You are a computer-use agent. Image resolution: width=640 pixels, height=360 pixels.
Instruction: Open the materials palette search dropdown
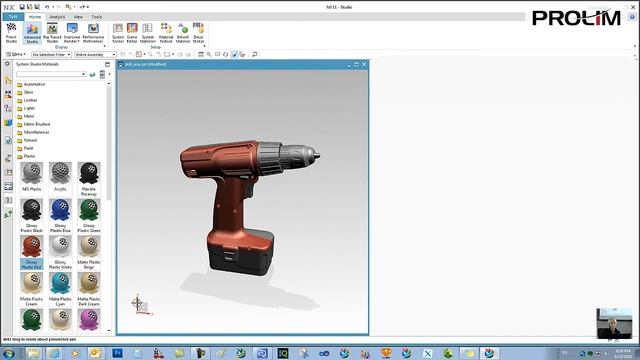[84, 74]
